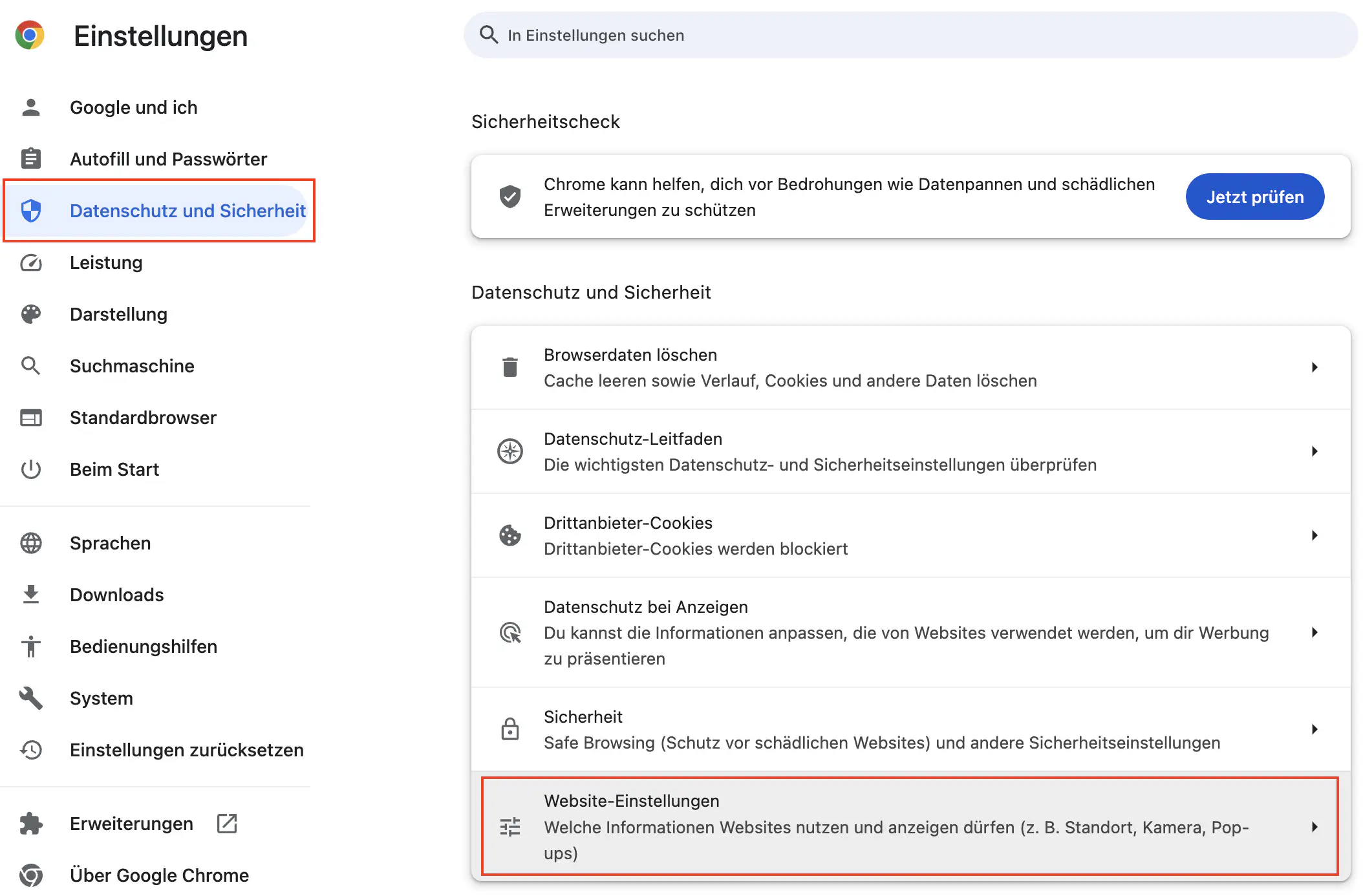
Task: Click the power icon next to Beim Start
Action: [30, 469]
